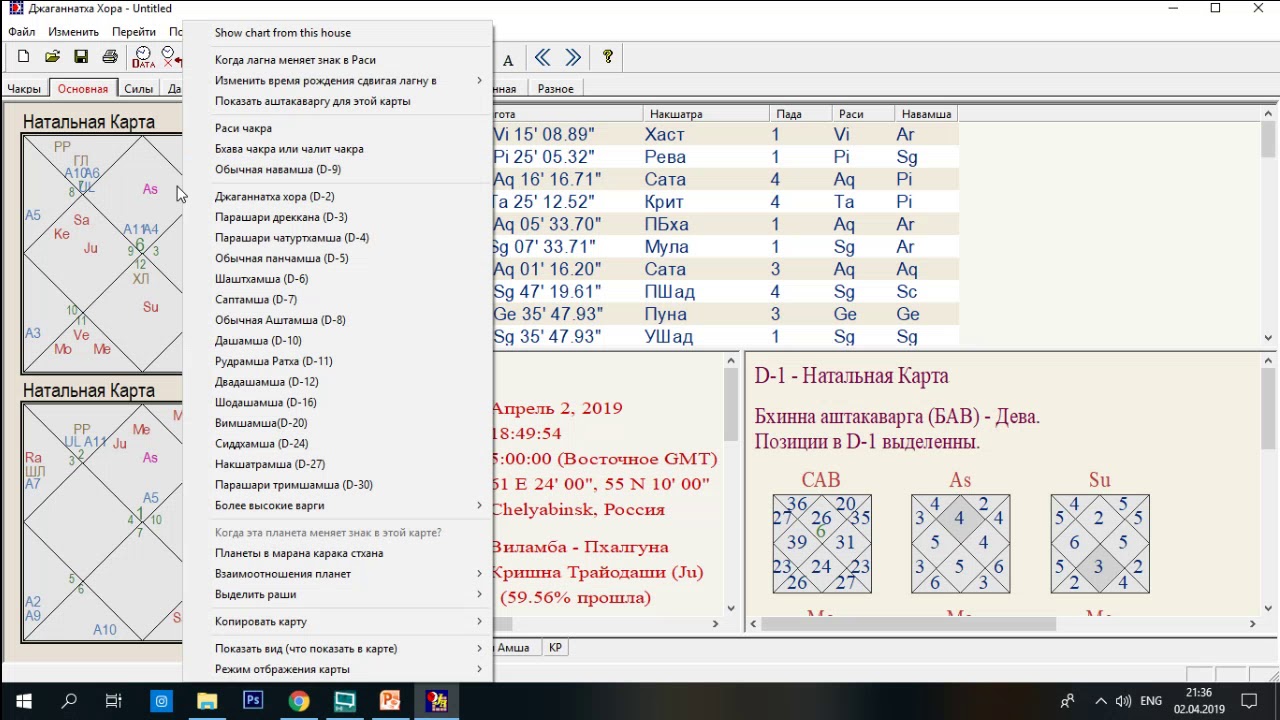Choose Дашамша (D-10)
Screen dimensions: 1280x720
pyautogui.click(x=338, y=340)
